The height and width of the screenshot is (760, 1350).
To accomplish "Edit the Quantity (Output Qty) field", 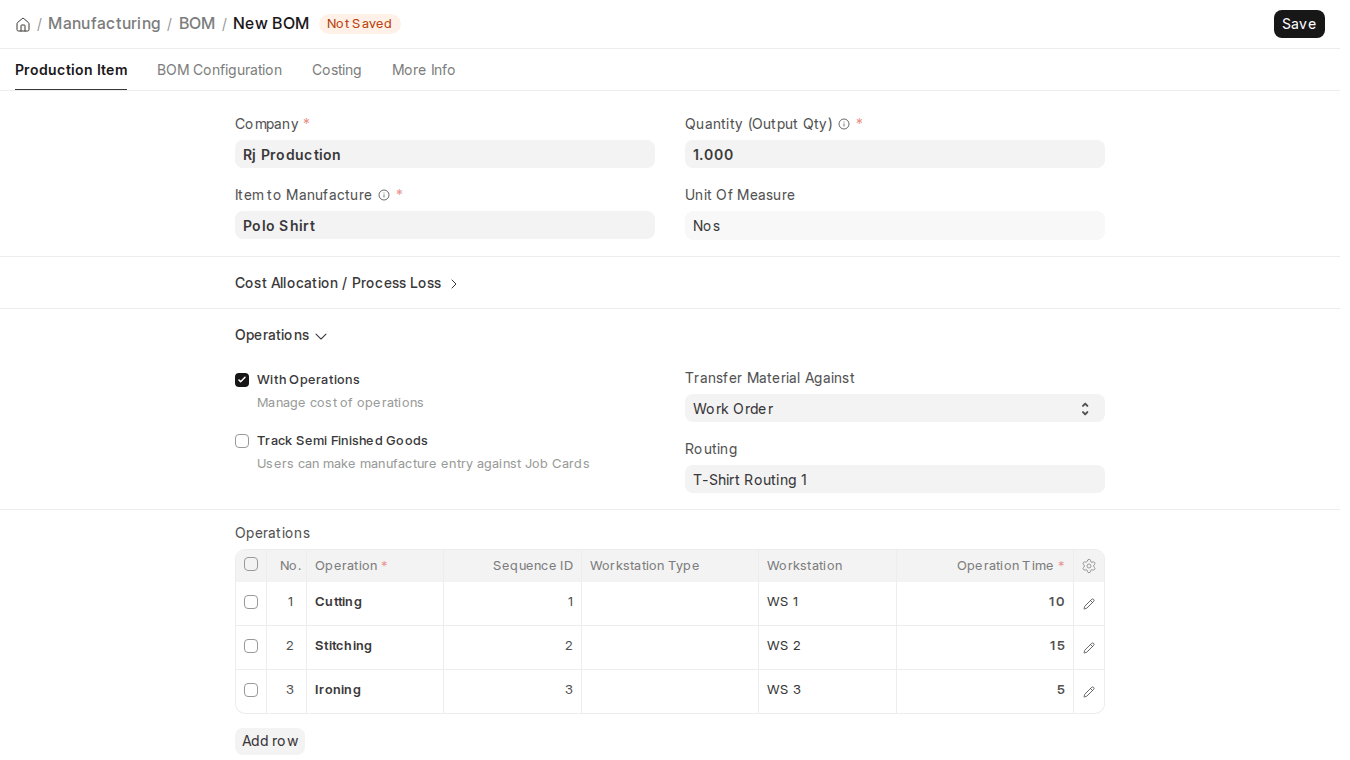I will (x=895, y=154).
